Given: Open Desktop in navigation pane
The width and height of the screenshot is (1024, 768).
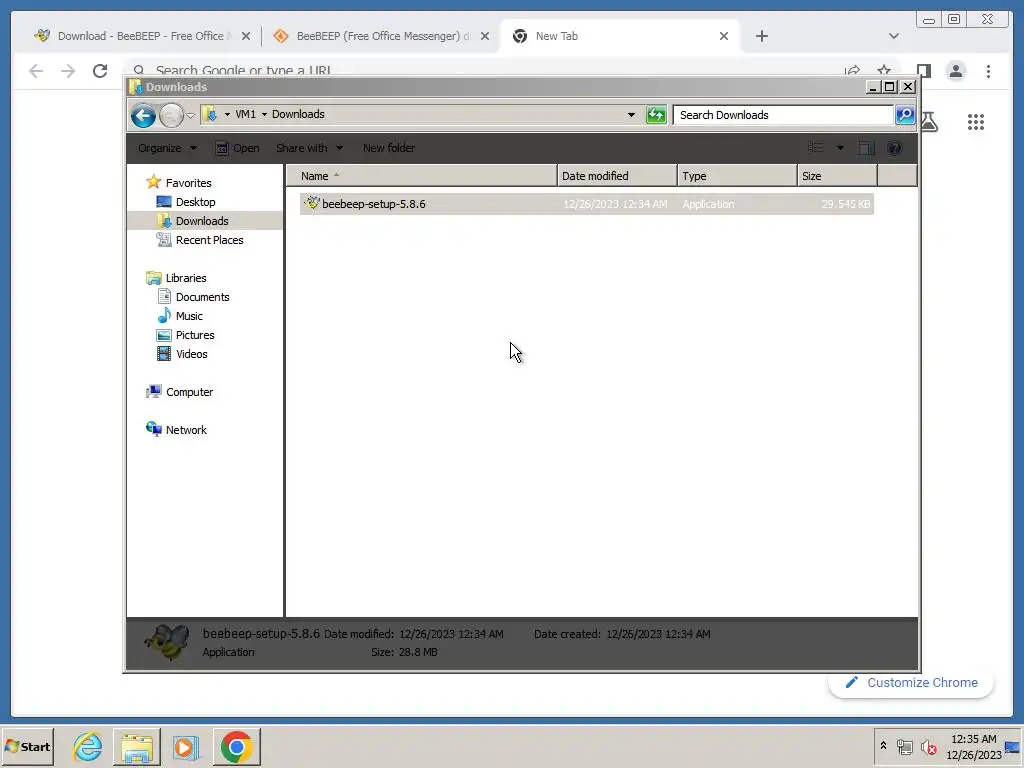Looking at the screenshot, I should tap(195, 202).
